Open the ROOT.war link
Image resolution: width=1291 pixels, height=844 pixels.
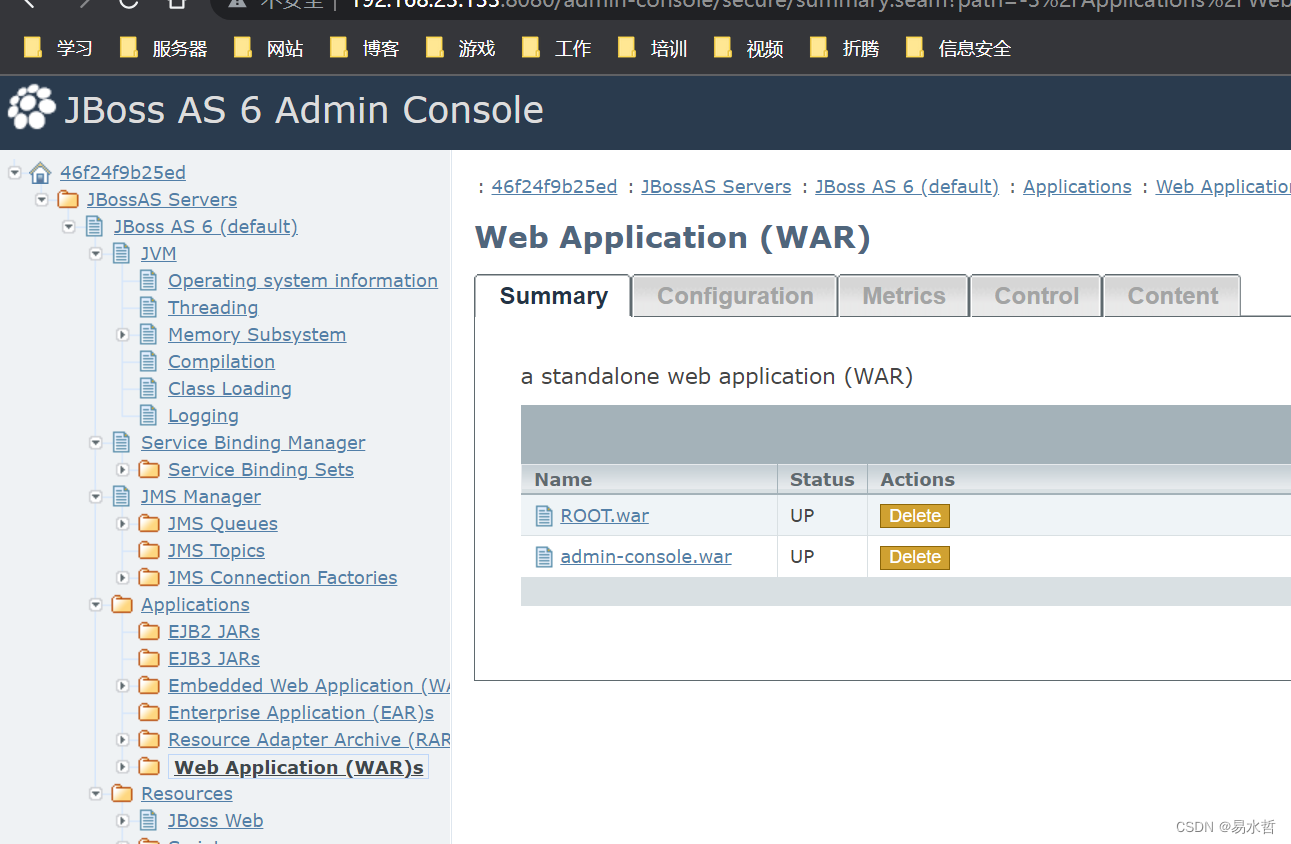coord(604,516)
